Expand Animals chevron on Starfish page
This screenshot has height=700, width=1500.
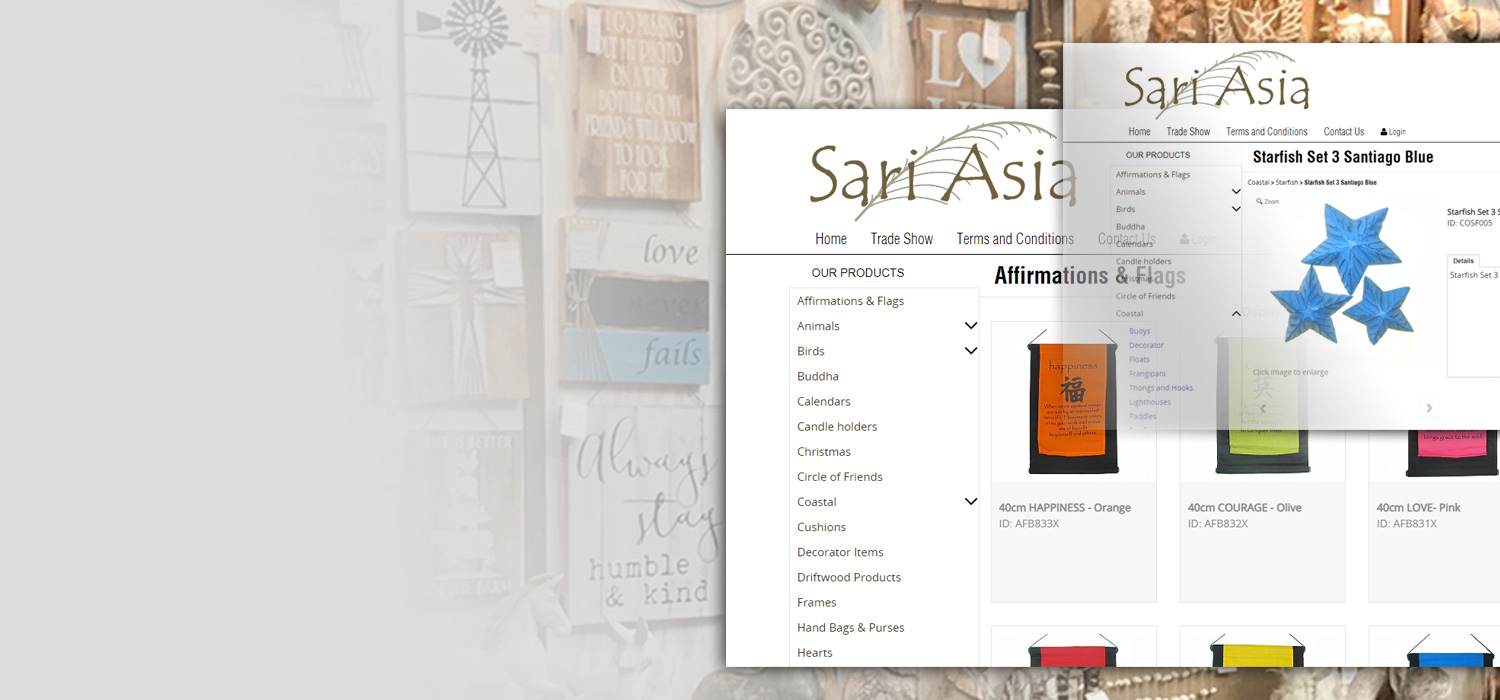tap(1236, 192)
